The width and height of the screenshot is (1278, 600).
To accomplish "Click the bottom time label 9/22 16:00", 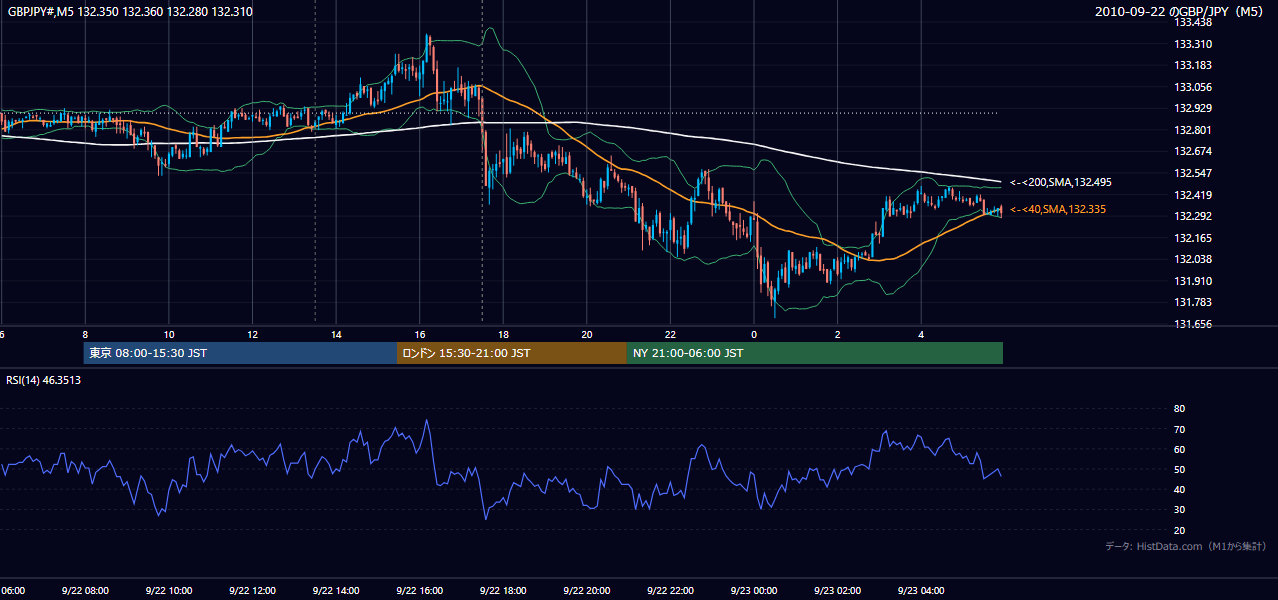I will point(419,590).
